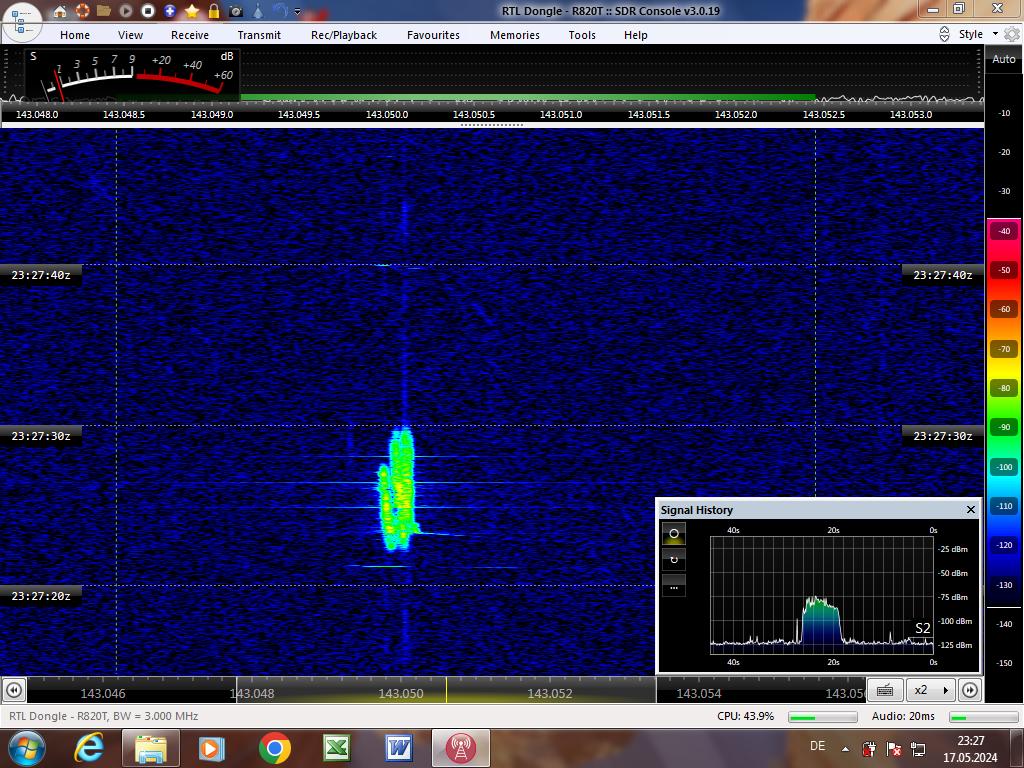Image resolution: width=1024 pixels, height=768 pixels.
Task: Open the Tools ribbon tab
Action: point(582,35)
